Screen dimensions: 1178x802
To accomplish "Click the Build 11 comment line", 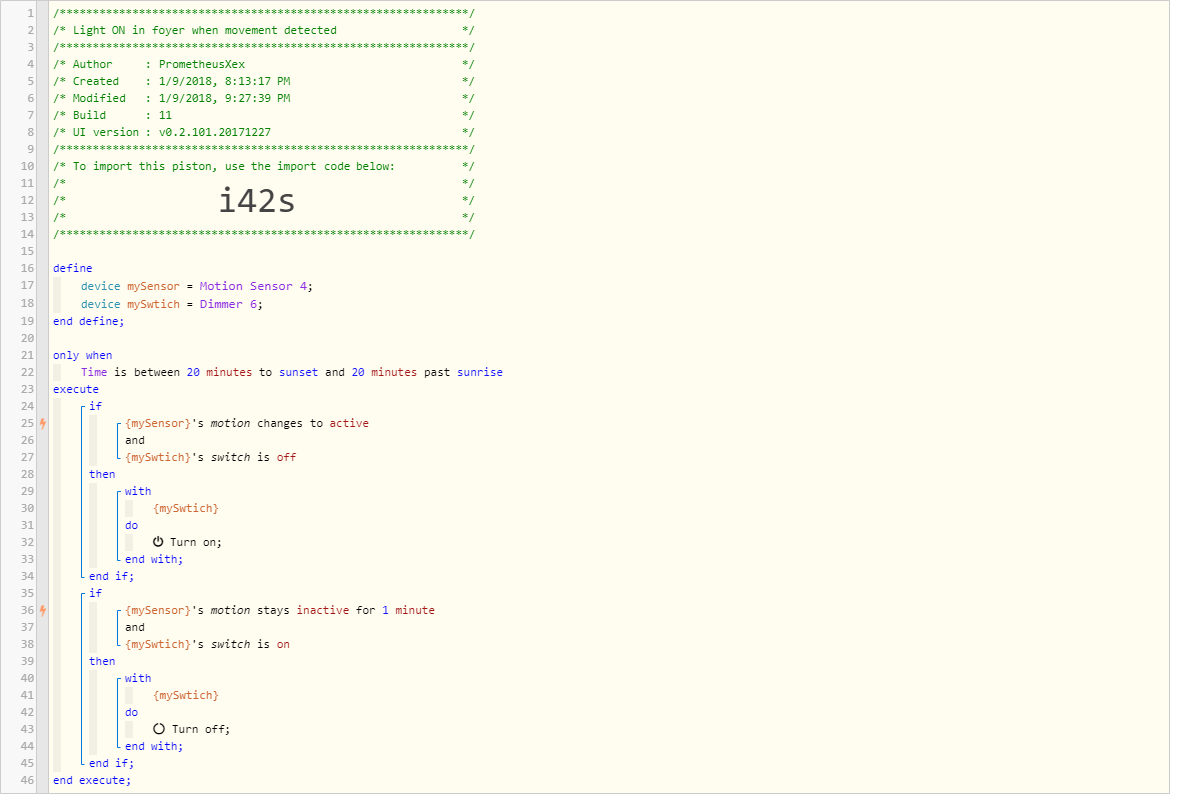I will 264,116.
